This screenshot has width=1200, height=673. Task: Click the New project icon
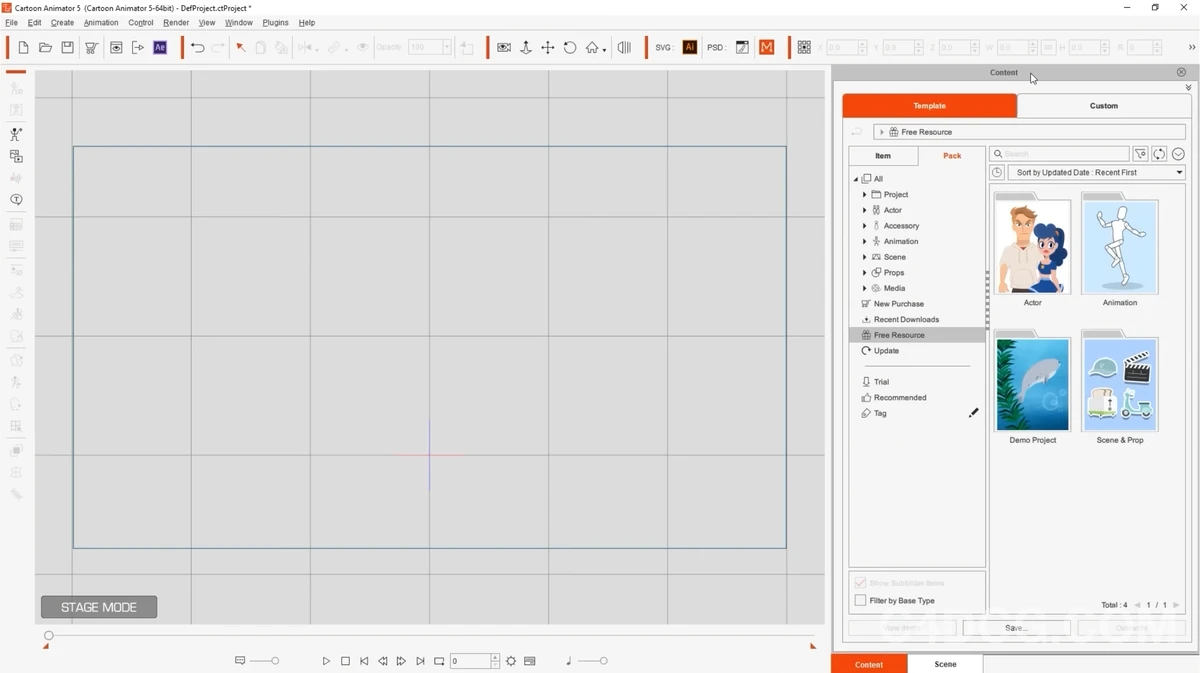pos(22,47)
